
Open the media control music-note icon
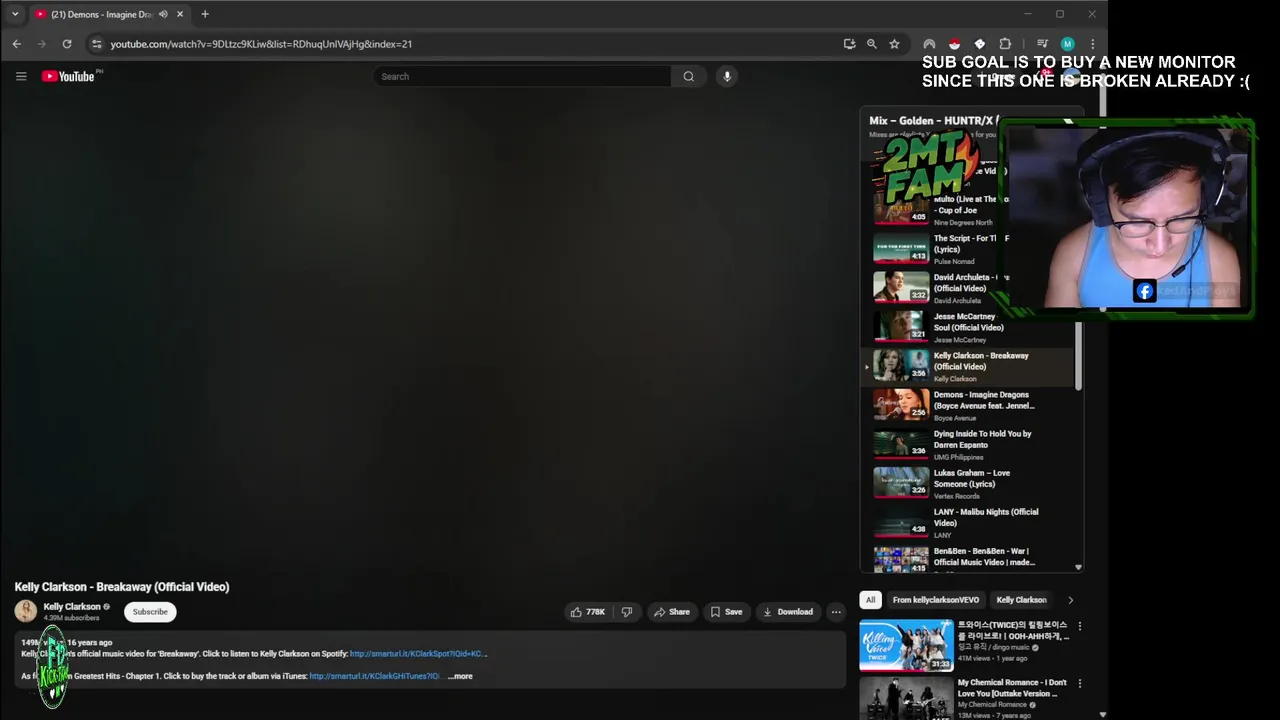tap(1042, 44)
